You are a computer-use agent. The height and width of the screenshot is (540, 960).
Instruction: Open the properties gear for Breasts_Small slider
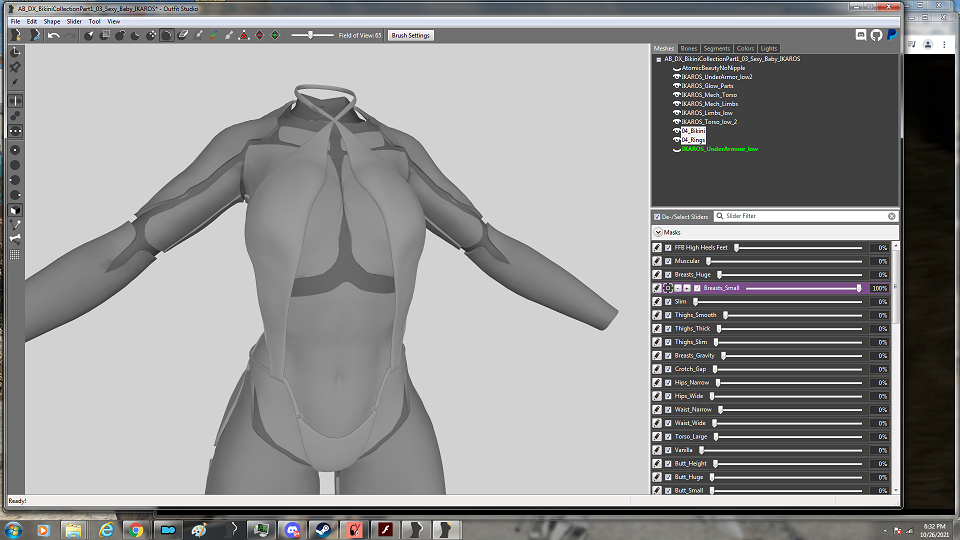pyautogui.click(x=668, y=288)
